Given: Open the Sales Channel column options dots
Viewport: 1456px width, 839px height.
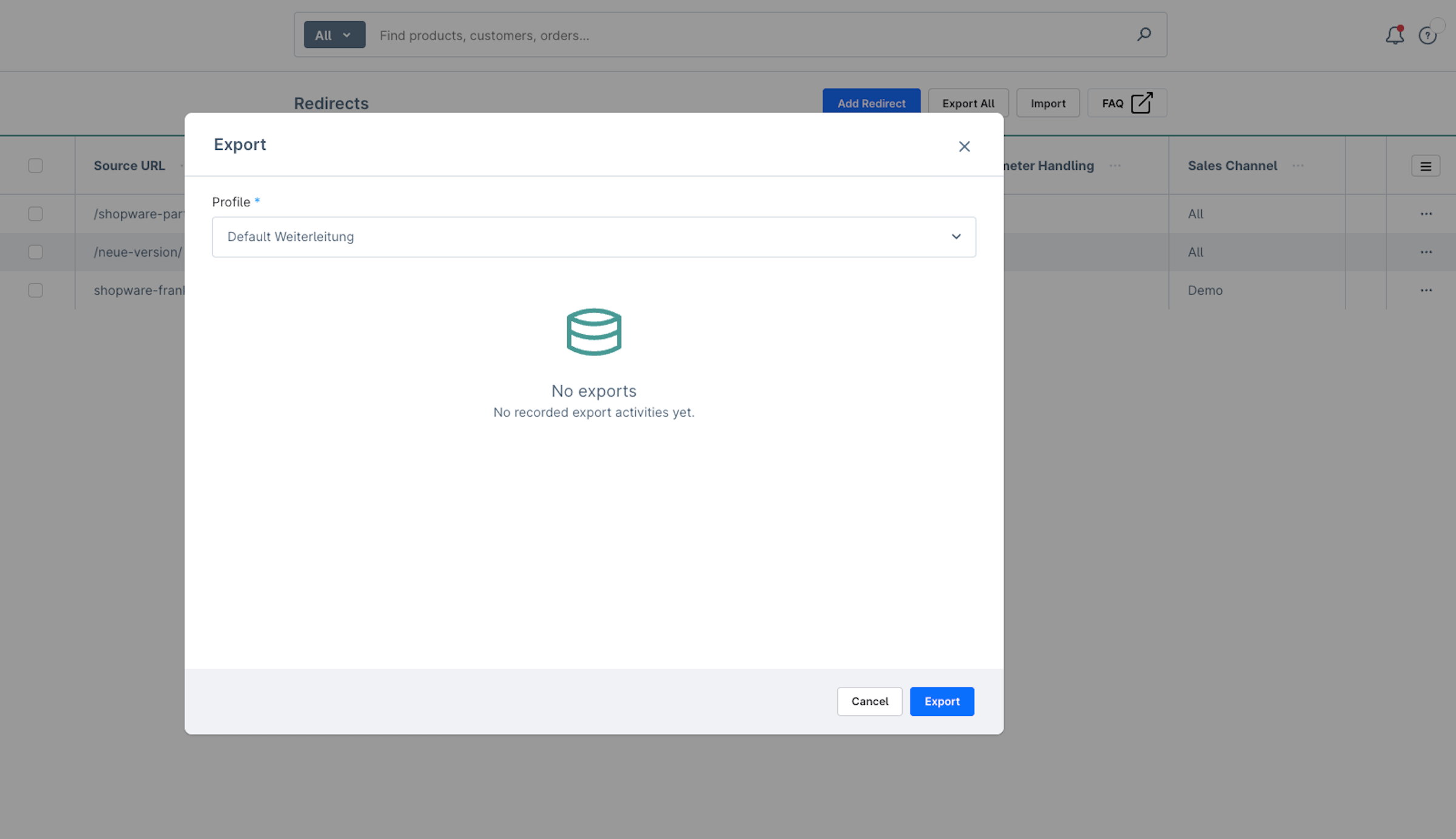Looking at the screenshot, I should click(1298, 166).
